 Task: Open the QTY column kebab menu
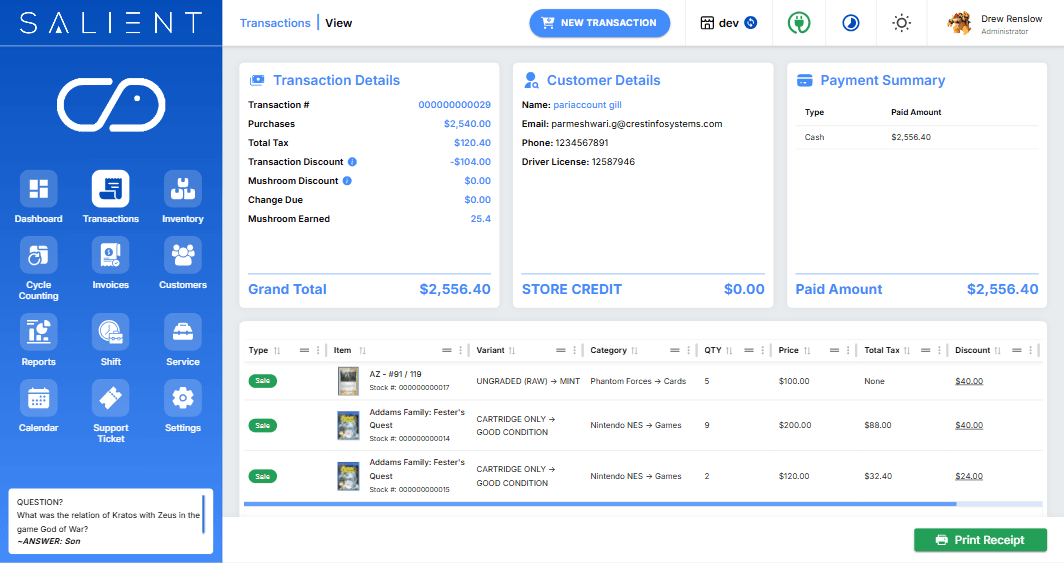[762, 351]
